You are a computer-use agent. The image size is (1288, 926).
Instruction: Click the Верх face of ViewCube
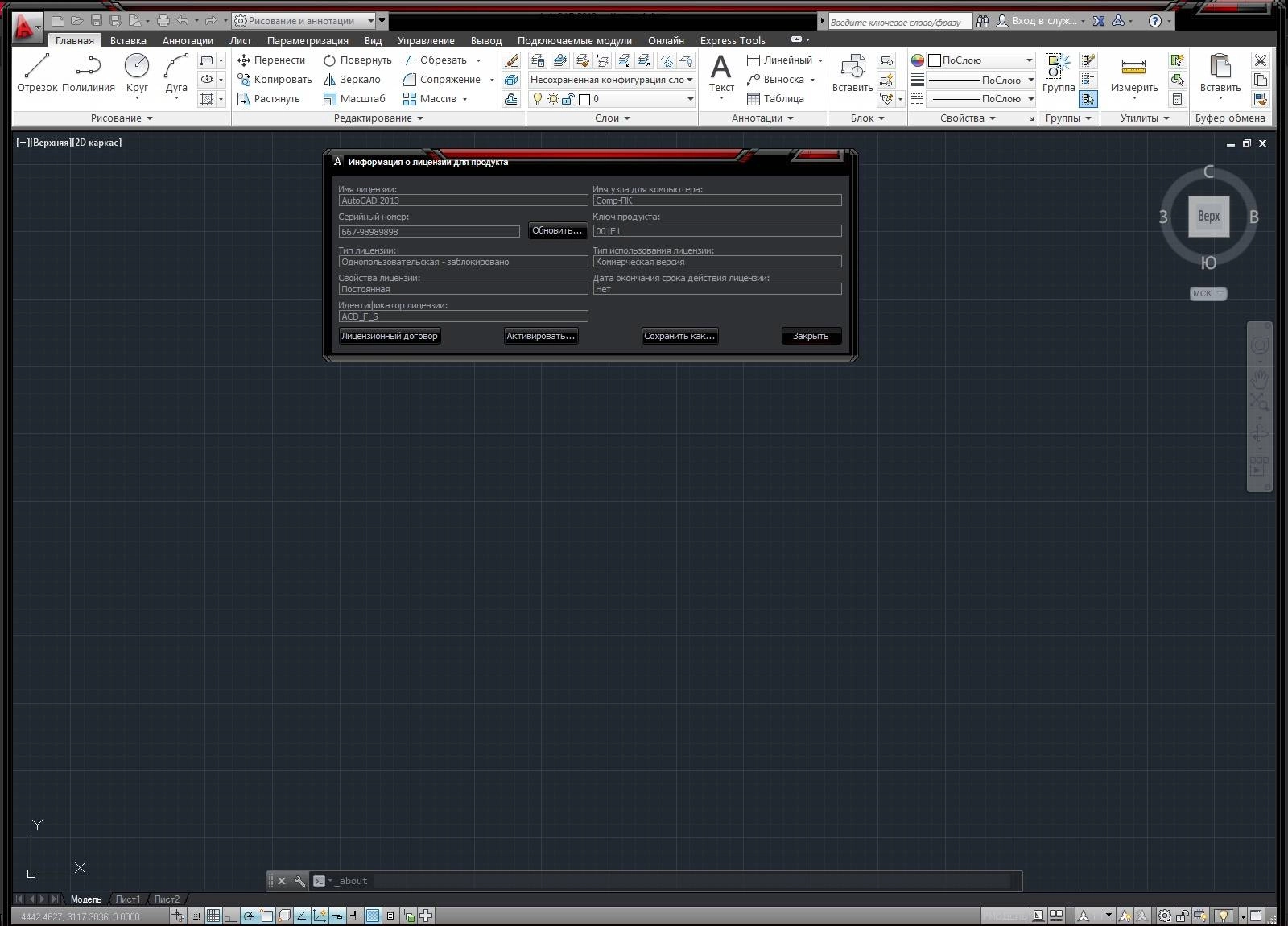pyautogui.click(x=1208, y=217)
